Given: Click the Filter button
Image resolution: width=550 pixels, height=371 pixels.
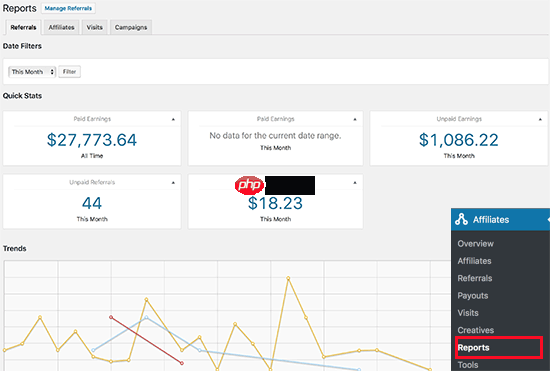Looking at the screenshot, I should coord(69,72).
